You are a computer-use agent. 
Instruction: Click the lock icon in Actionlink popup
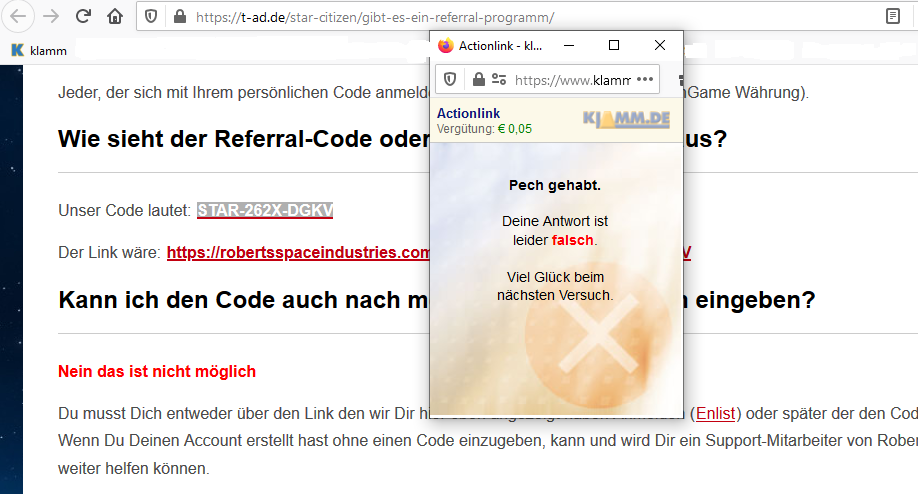click(x=478, y=80)
